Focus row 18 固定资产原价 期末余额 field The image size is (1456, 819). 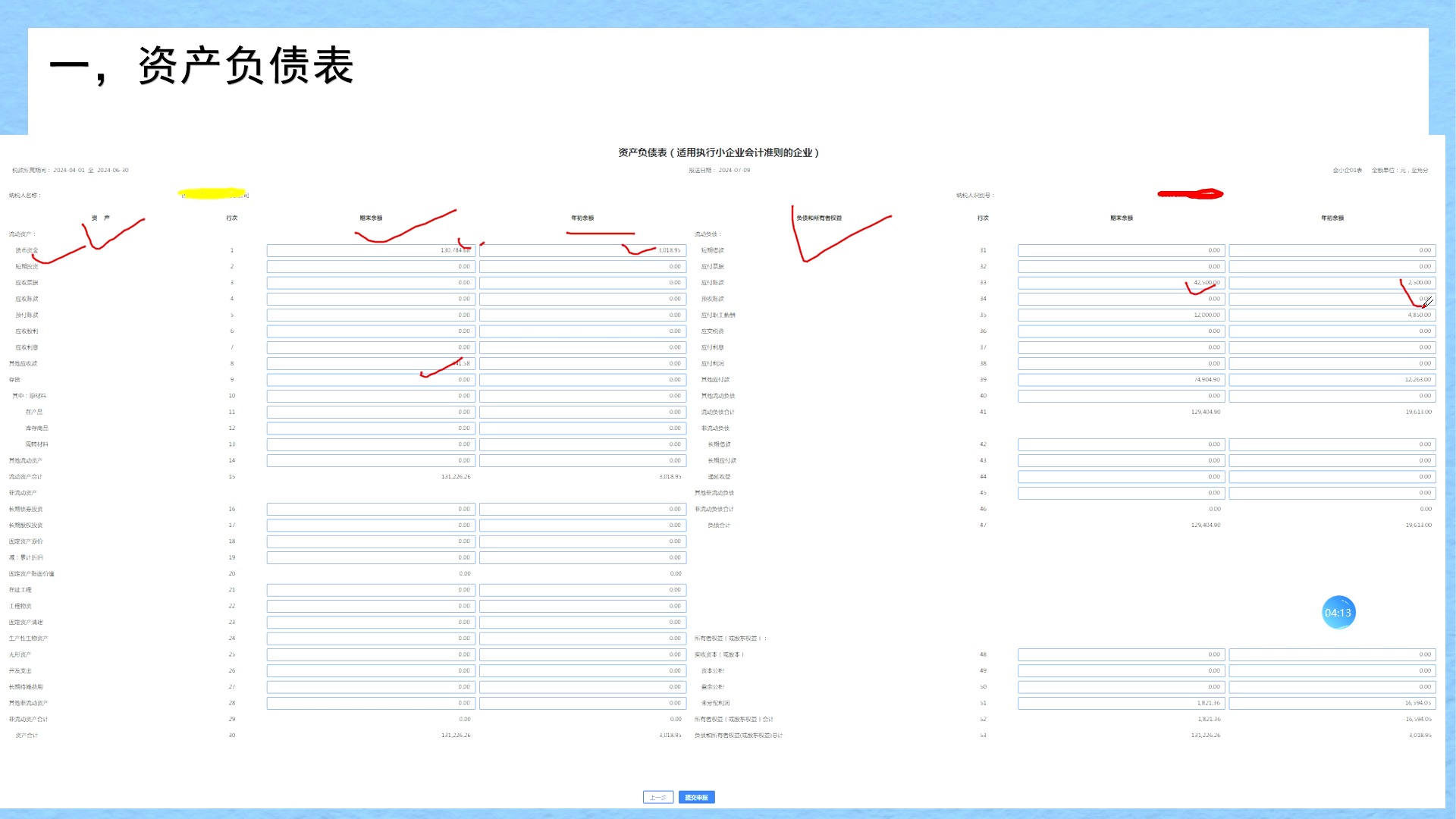pos(371,541)
